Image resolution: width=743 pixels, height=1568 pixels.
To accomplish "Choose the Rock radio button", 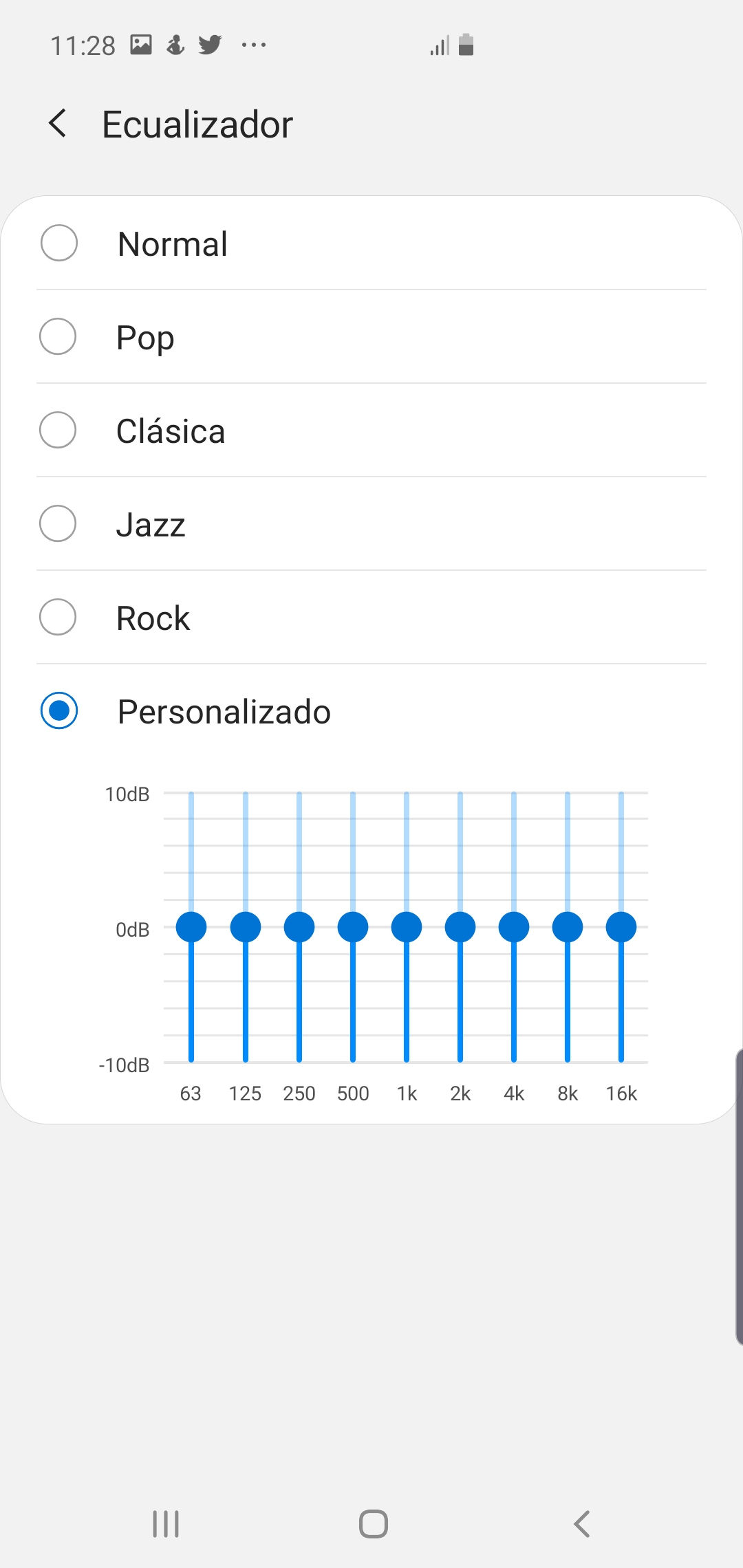I will pos(58,617).
